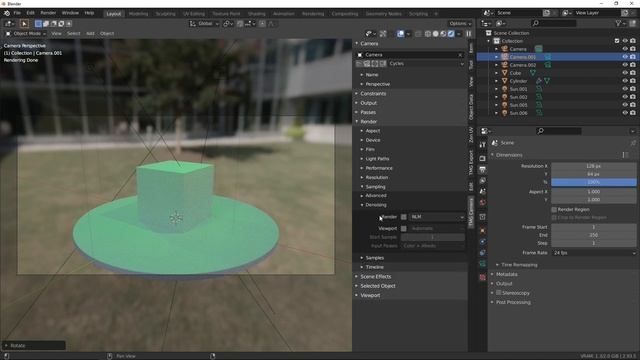640x360 pixels.
Task: Toggle X-ray mode in viewport header
Action: coord(418,34)
